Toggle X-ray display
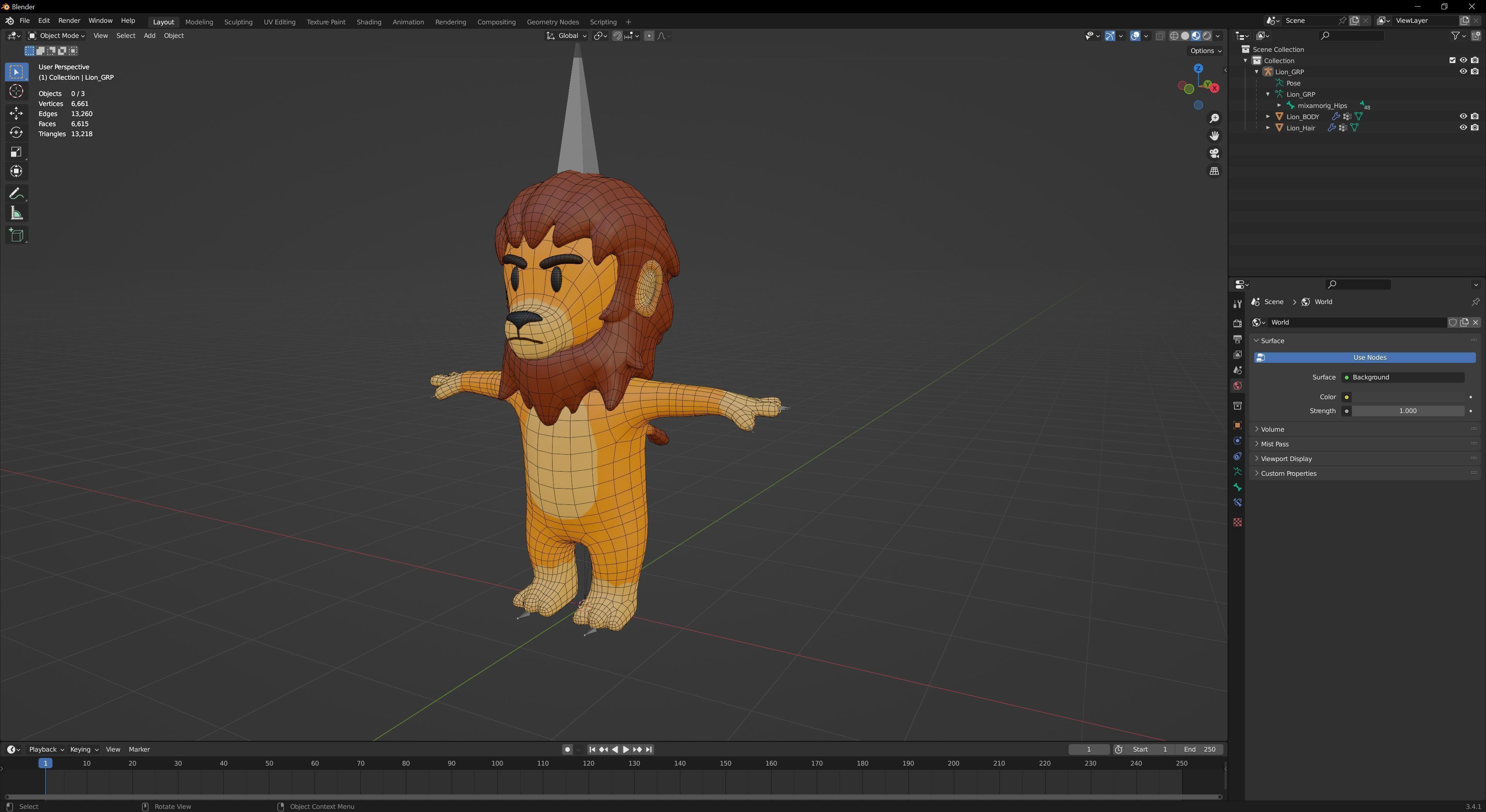 coord(1159,36)
